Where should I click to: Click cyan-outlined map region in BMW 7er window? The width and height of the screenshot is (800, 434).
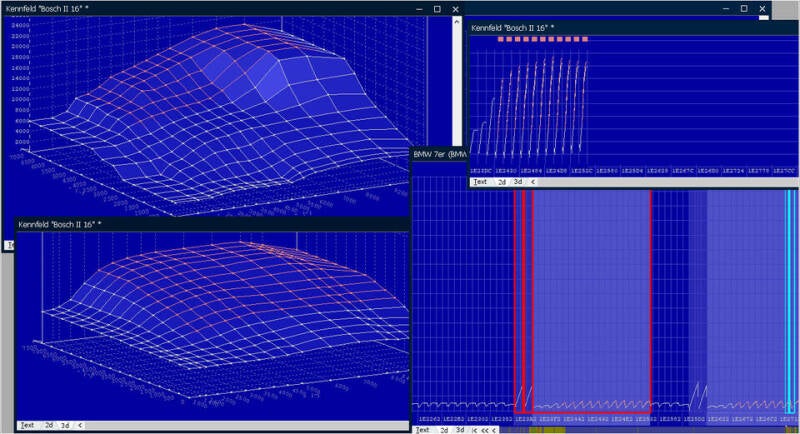(x=791, y=301)
